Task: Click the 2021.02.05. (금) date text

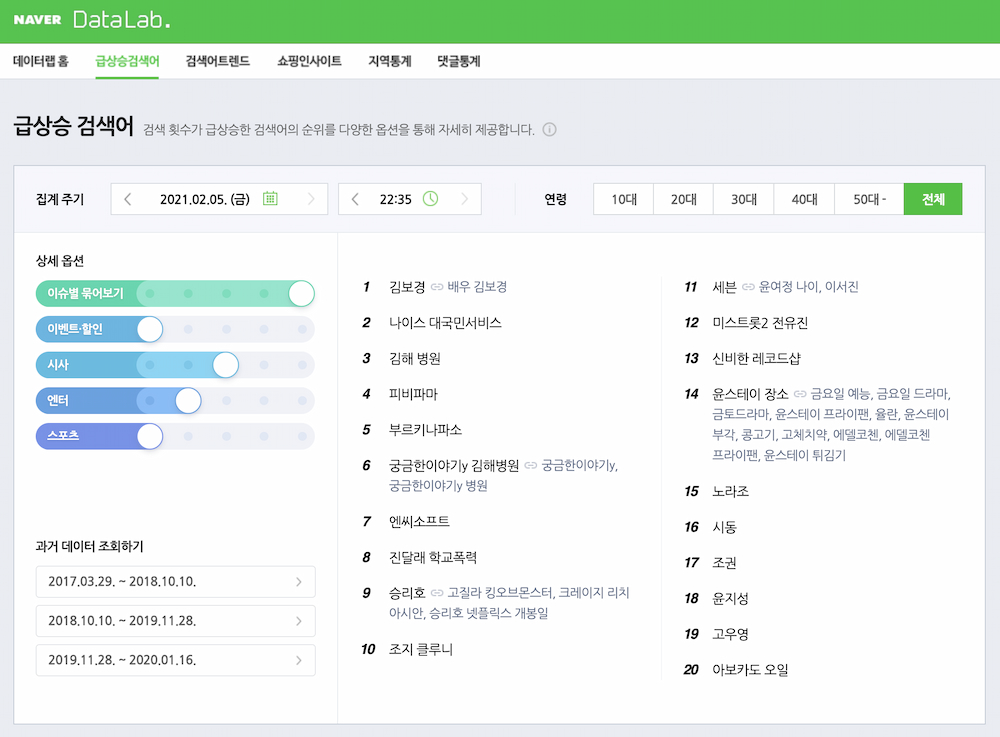Action: click(x=205, y=199)
